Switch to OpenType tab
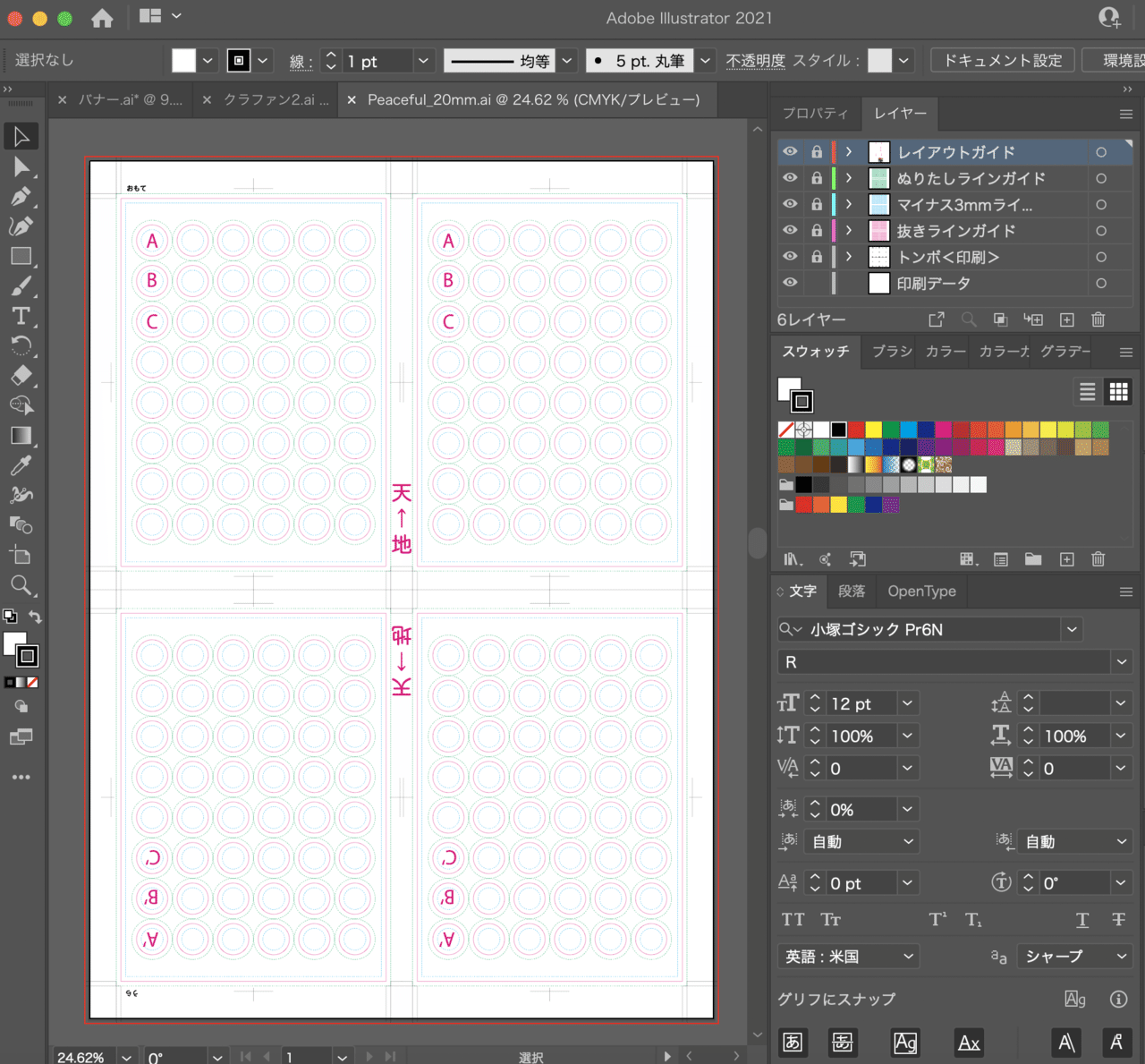The image size is (1145, 1064). pos(921,592)
